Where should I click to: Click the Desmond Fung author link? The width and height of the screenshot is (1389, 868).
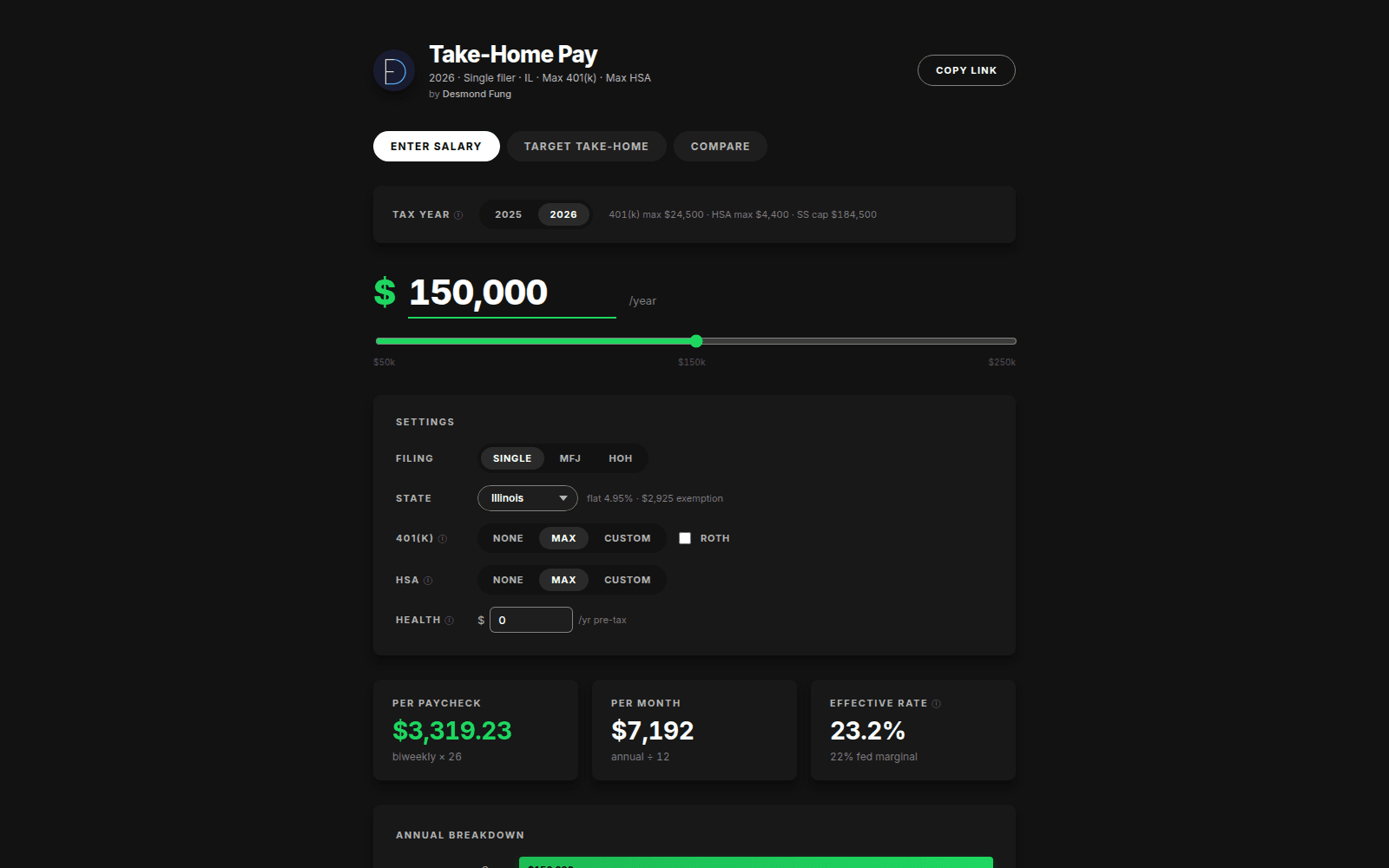[x=476, y=94]
